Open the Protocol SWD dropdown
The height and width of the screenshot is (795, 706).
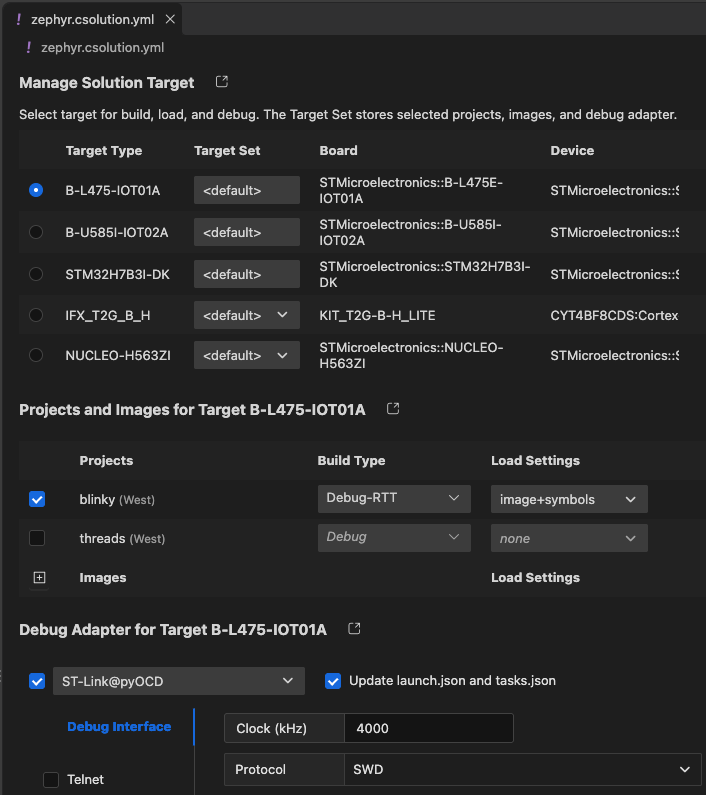pos(522,769)
